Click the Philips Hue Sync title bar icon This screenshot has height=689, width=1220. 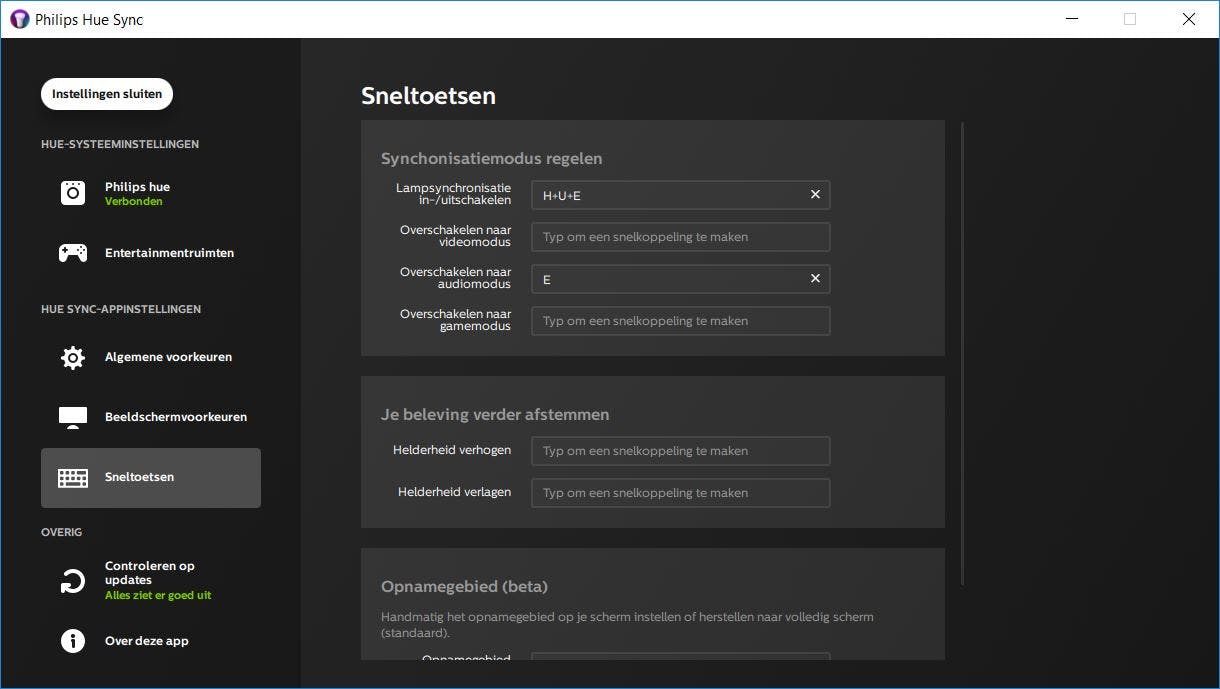click(x=19, y=19)
